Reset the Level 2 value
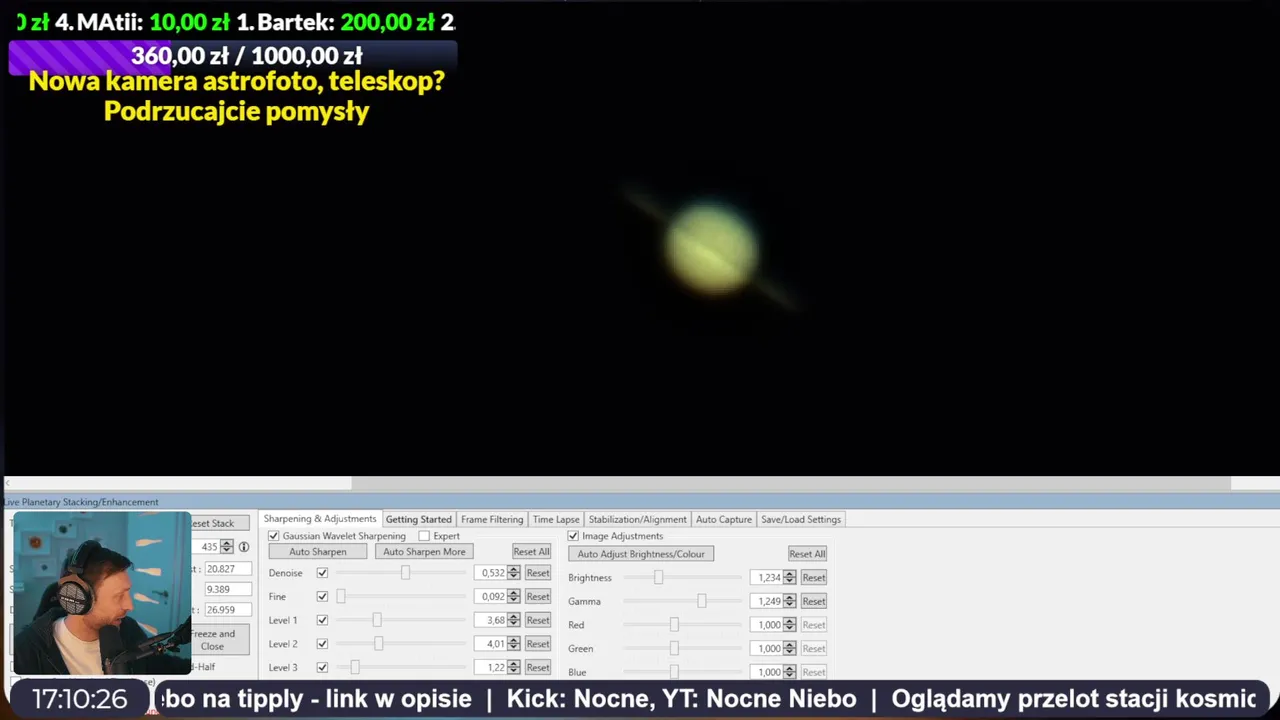Viewport: 1280px width, 720px height. click(x=538, y=644)
